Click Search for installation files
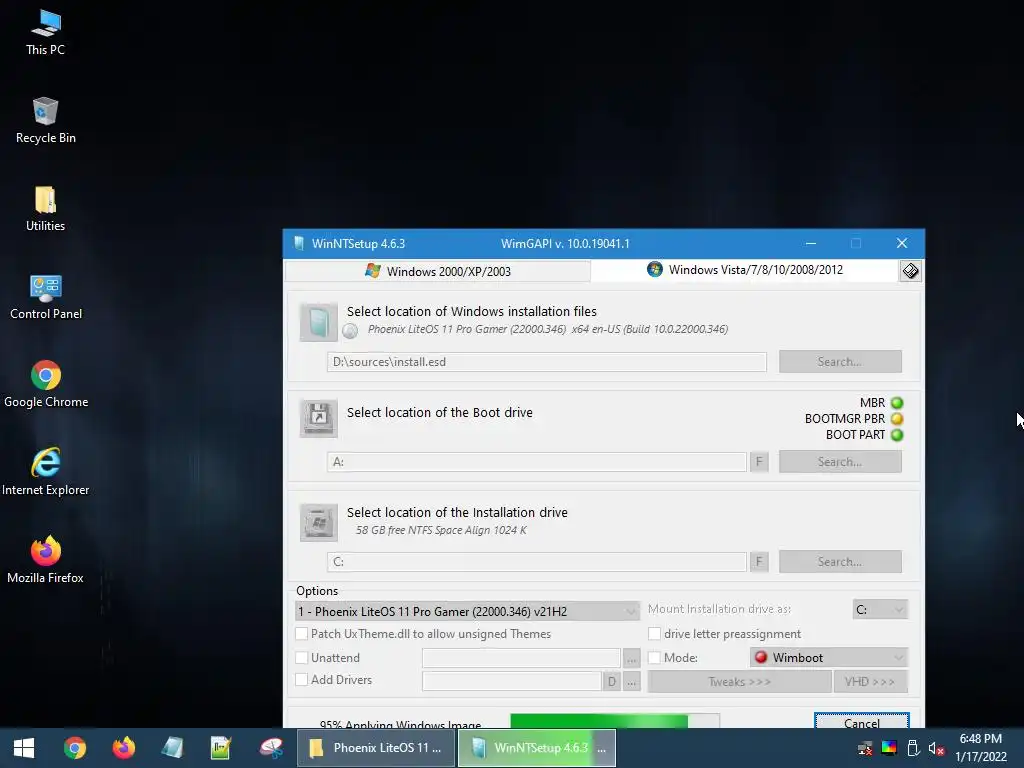The width and height of the screenshot is (1024, 768). (x=840, y=362)
